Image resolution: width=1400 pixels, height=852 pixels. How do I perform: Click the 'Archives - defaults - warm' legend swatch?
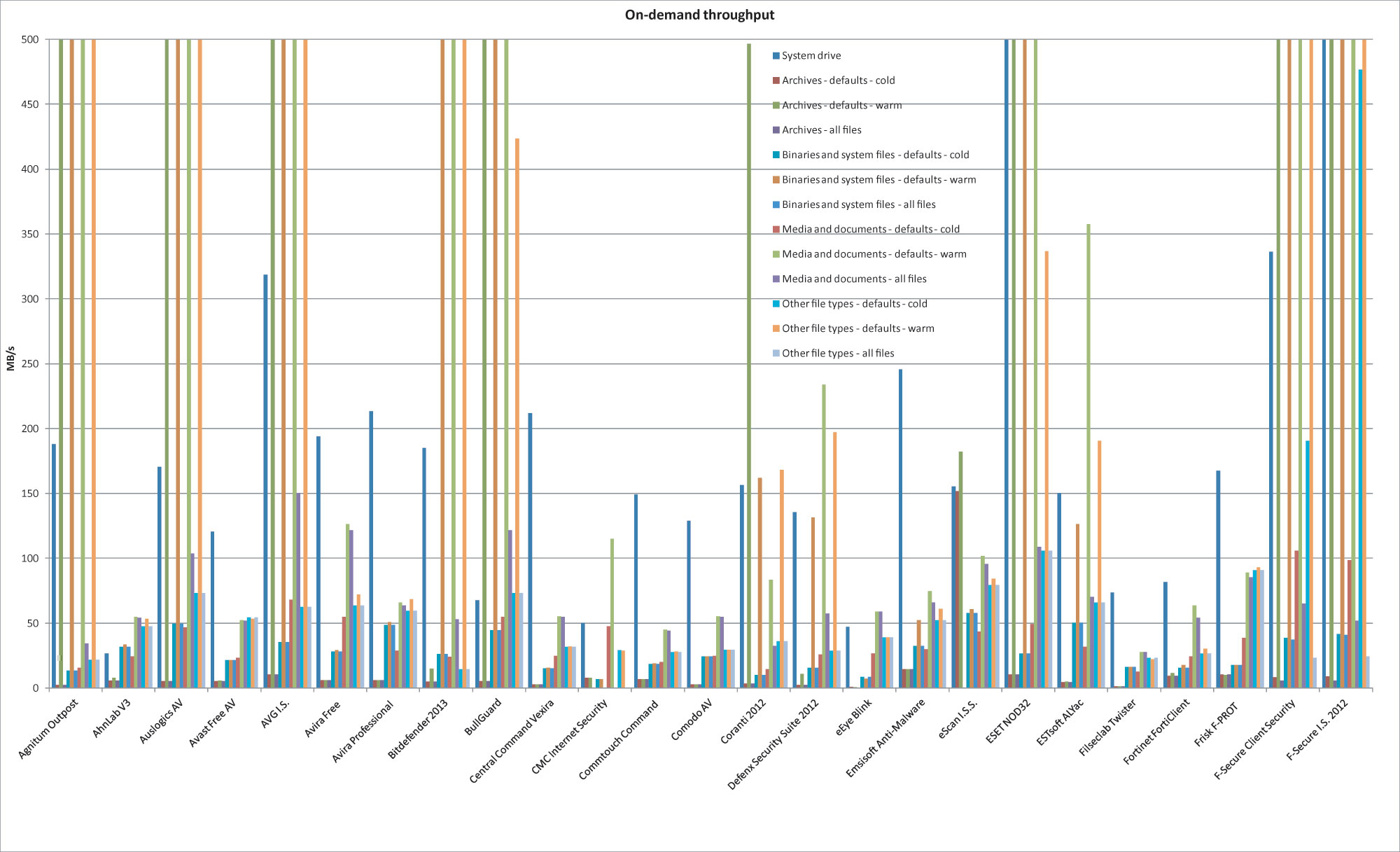tap(776, 105)
